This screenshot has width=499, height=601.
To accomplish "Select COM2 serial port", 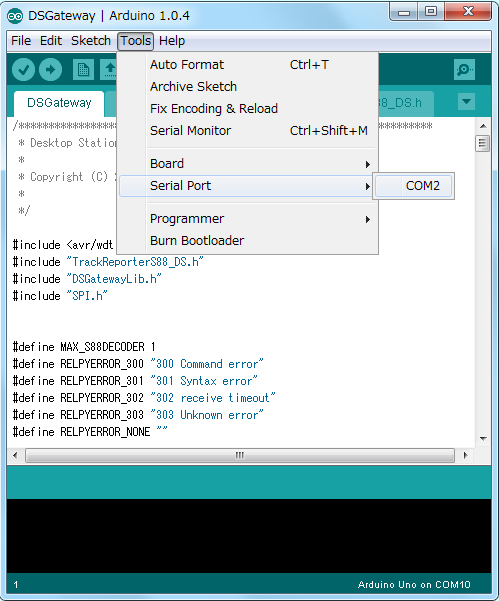I will [x=414, y=186].
